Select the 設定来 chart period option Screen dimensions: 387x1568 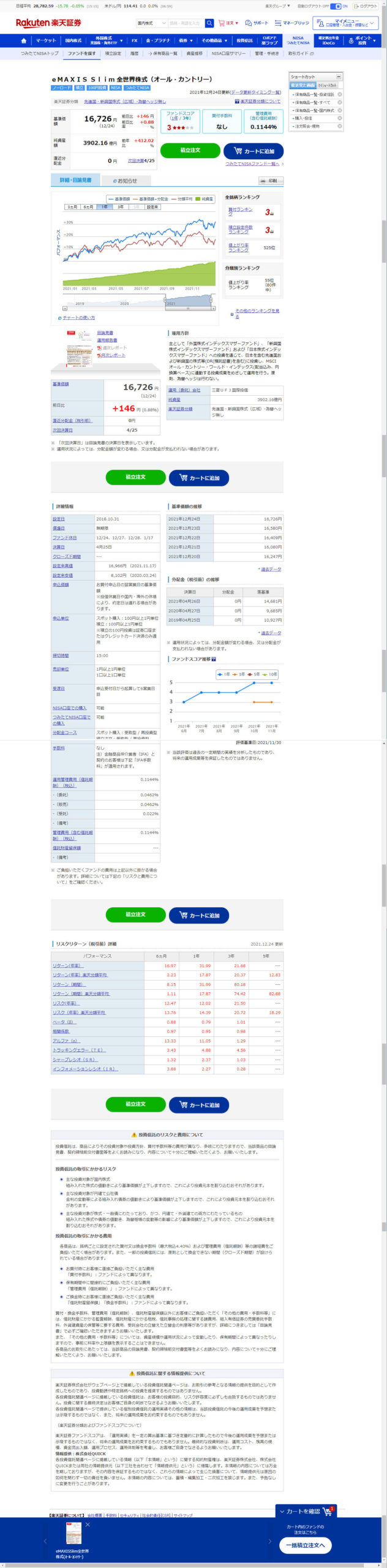click(152, 207)
